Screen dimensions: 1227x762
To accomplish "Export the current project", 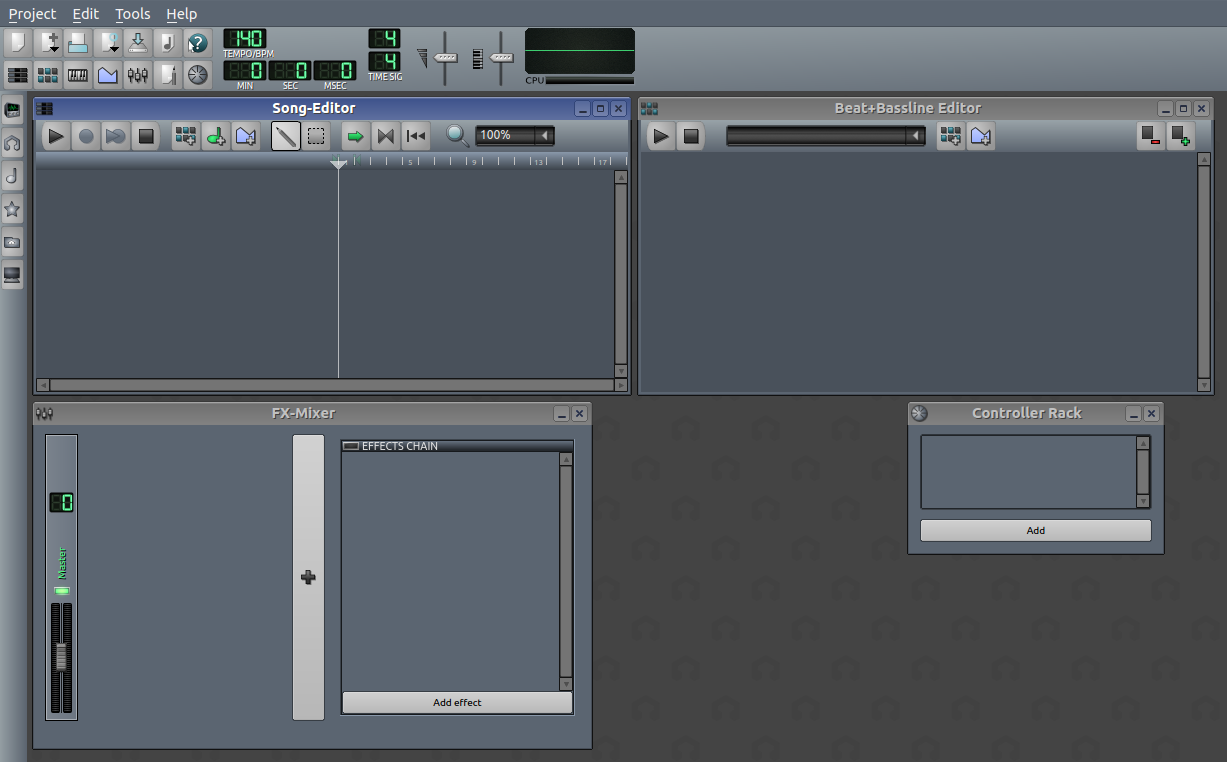I will (x=137, y=42).
